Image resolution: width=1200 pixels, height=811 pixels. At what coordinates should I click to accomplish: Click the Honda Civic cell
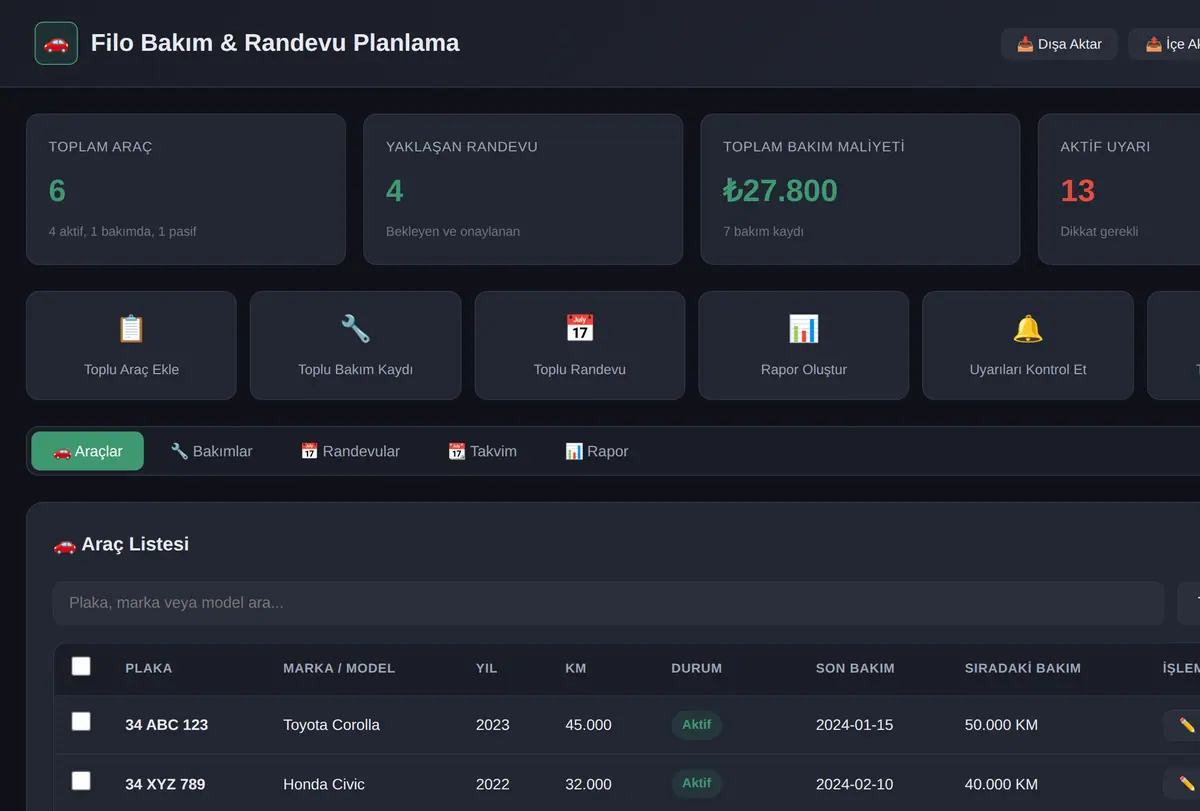click(324, 784)
